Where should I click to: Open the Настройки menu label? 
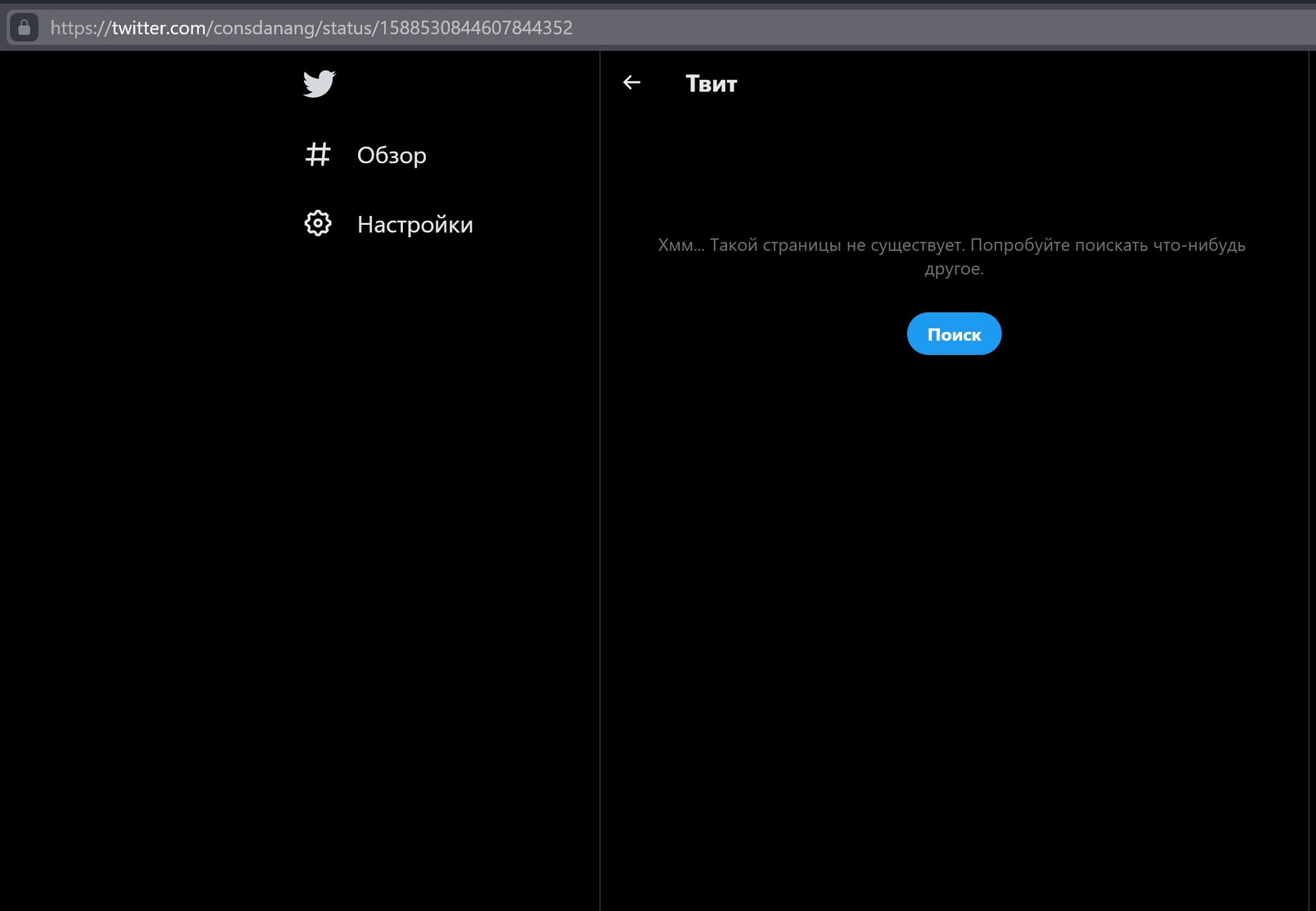[x=414, y=224]
